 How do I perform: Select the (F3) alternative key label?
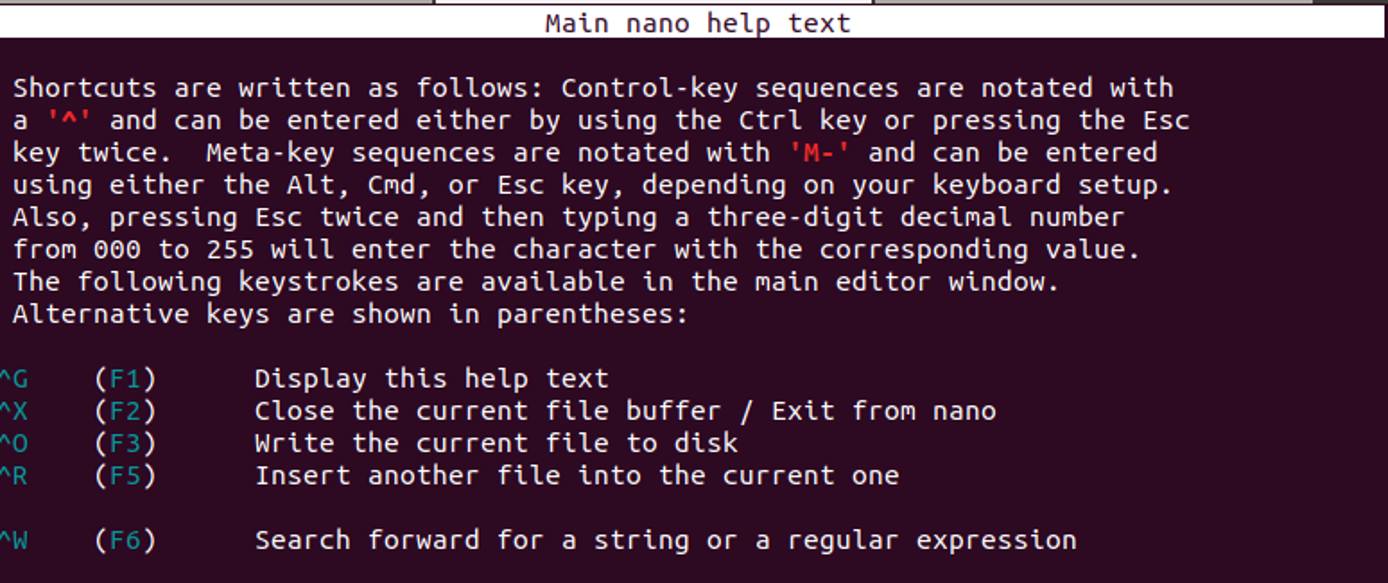(125, 443)
